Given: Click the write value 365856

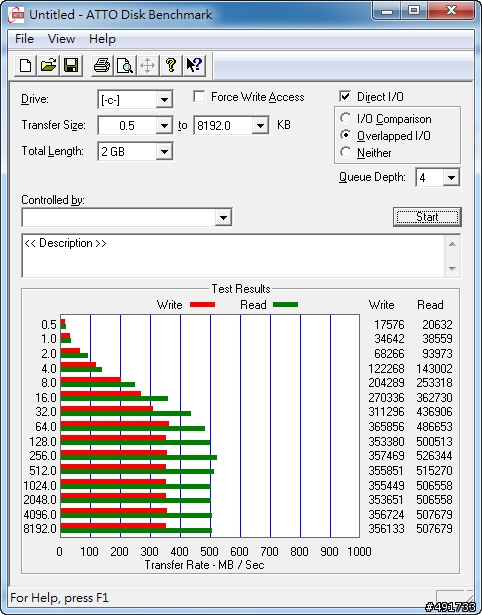Looking at the screenshot, I should click(x=386, y=426).
